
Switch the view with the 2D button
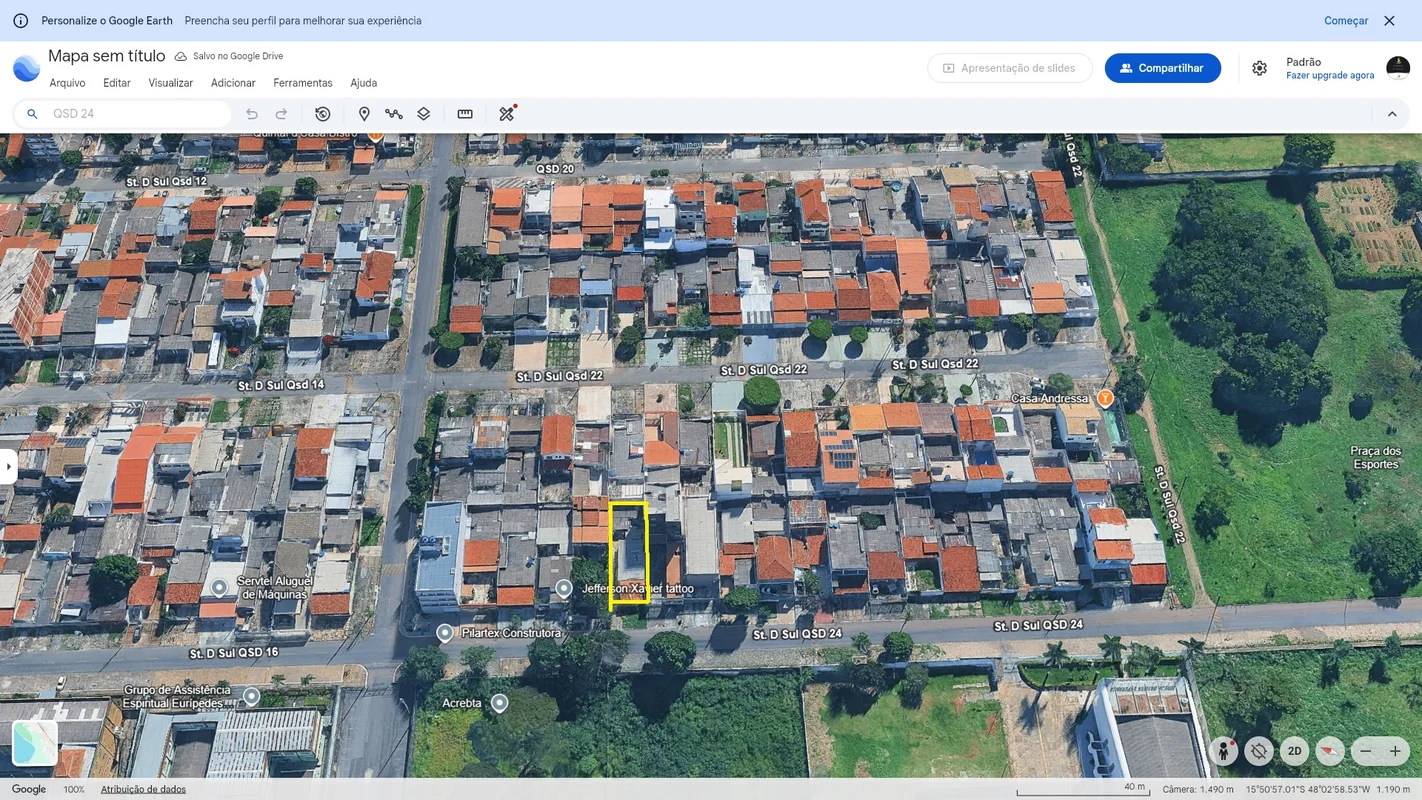coord(1294,751)
